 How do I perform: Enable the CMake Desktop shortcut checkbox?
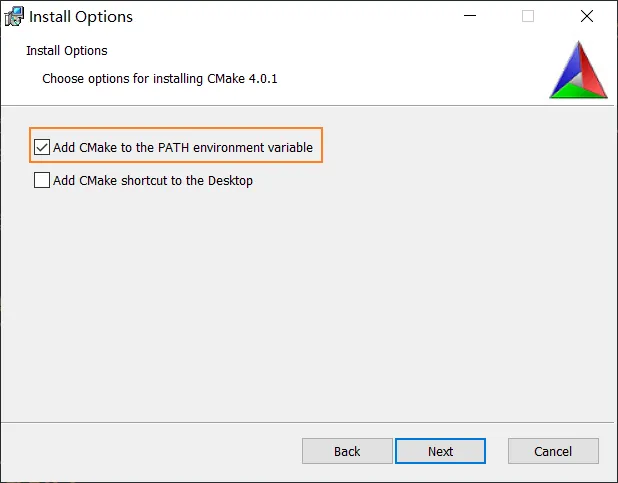pos(42,180)
